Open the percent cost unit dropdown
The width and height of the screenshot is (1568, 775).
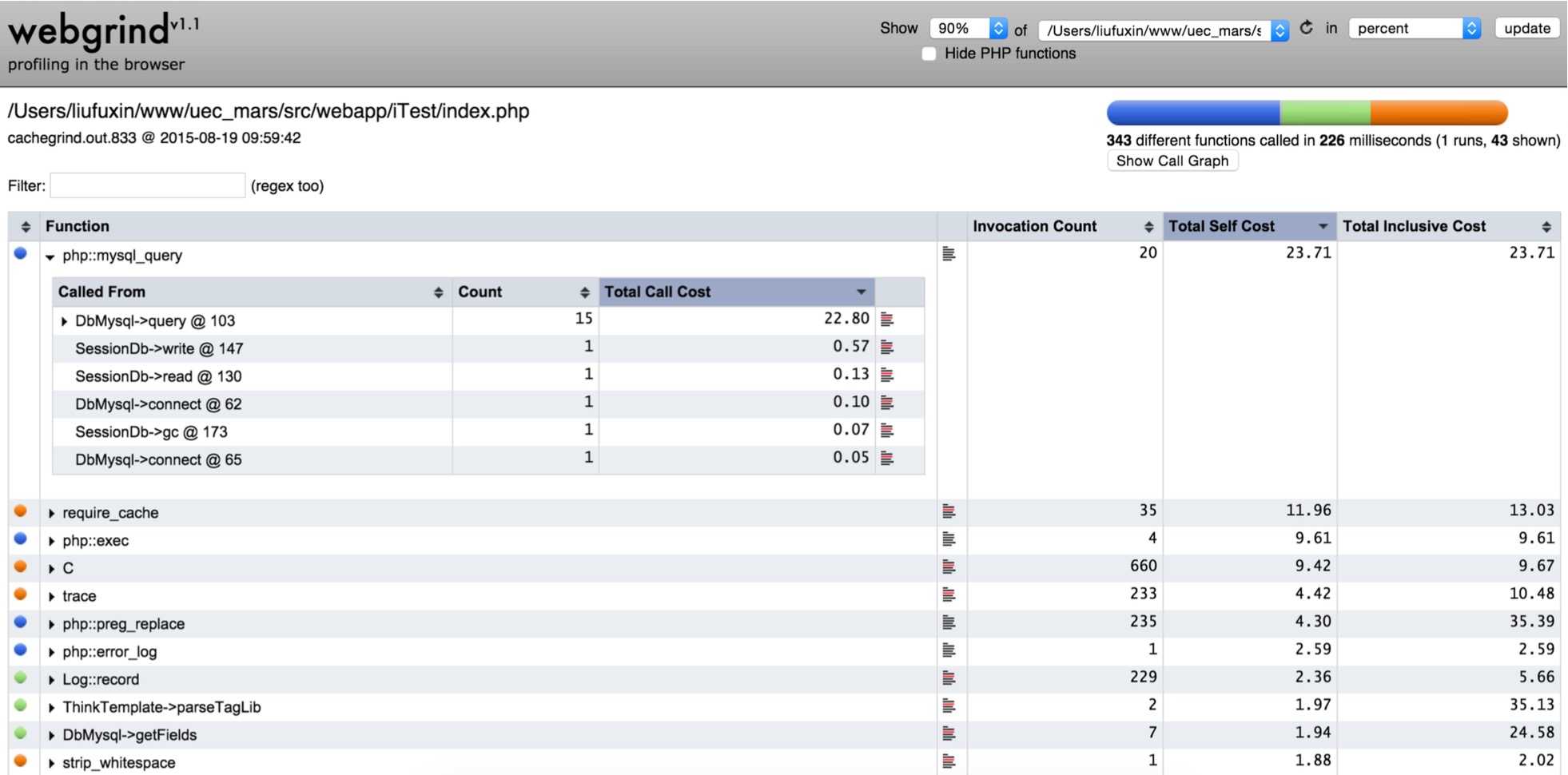(x=1415, y=29)
